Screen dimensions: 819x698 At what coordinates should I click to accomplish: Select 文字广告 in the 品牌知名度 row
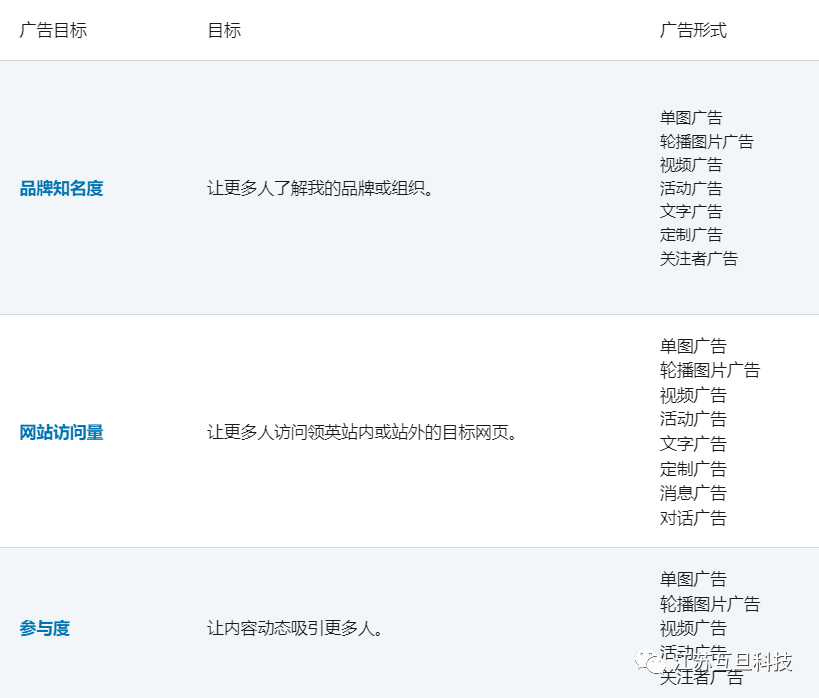[691, 211]
